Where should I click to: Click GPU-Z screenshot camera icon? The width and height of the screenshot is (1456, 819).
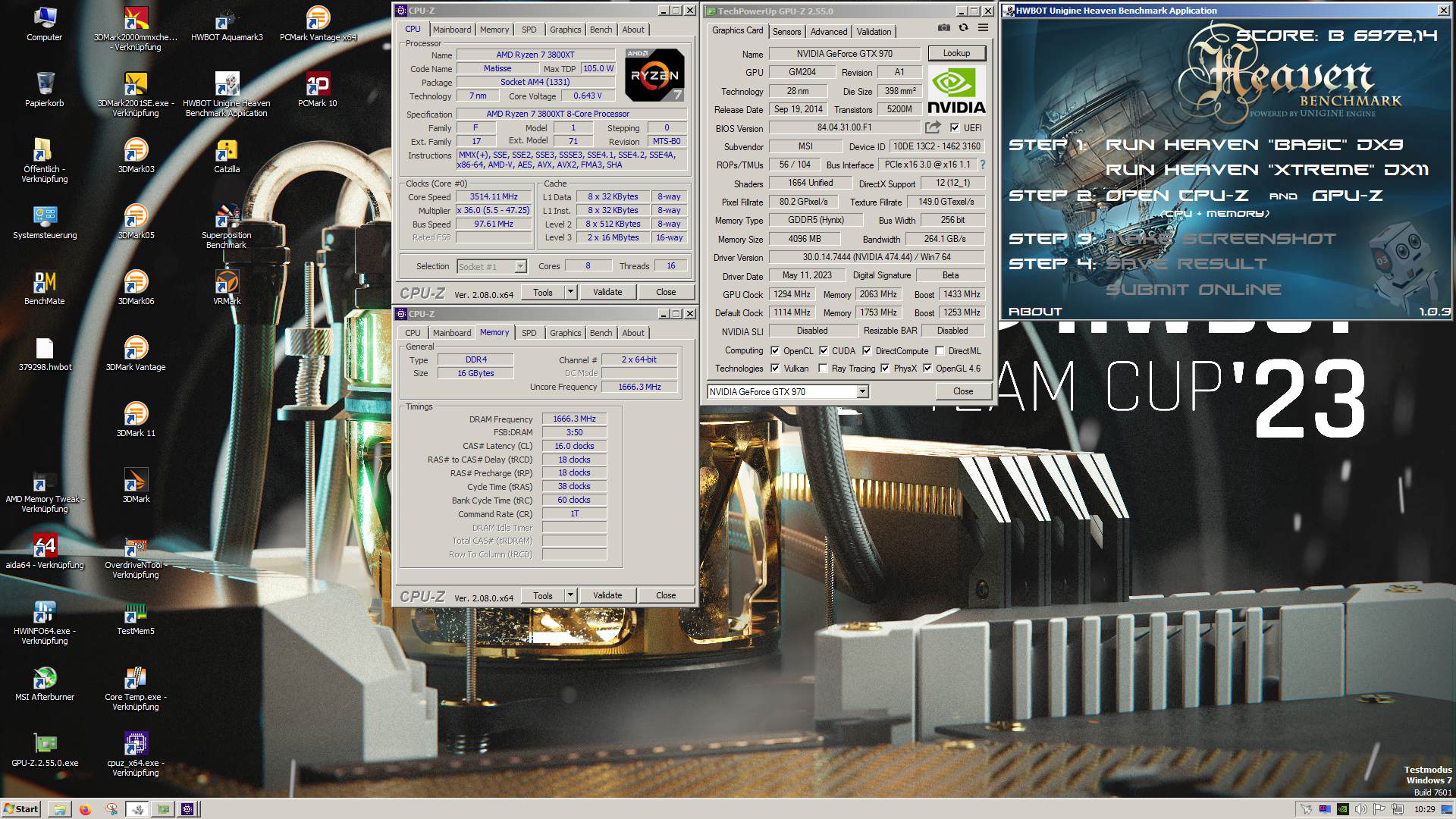(x=943, y=27)
